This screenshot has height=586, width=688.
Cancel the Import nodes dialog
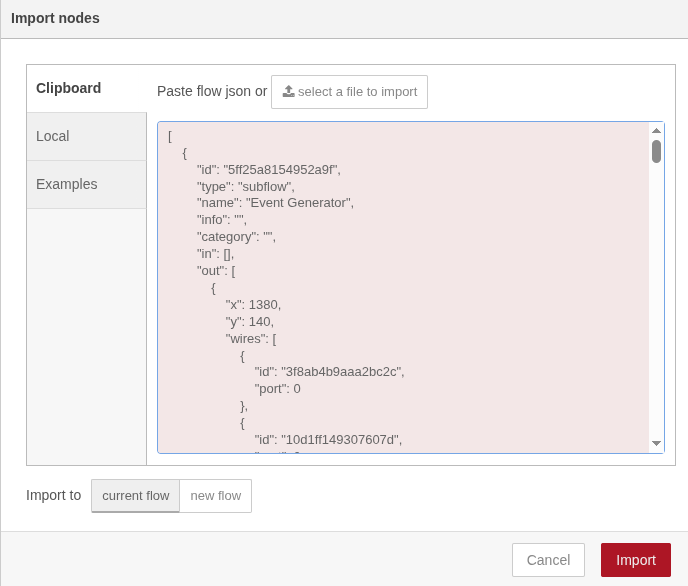tap(548, 560)
